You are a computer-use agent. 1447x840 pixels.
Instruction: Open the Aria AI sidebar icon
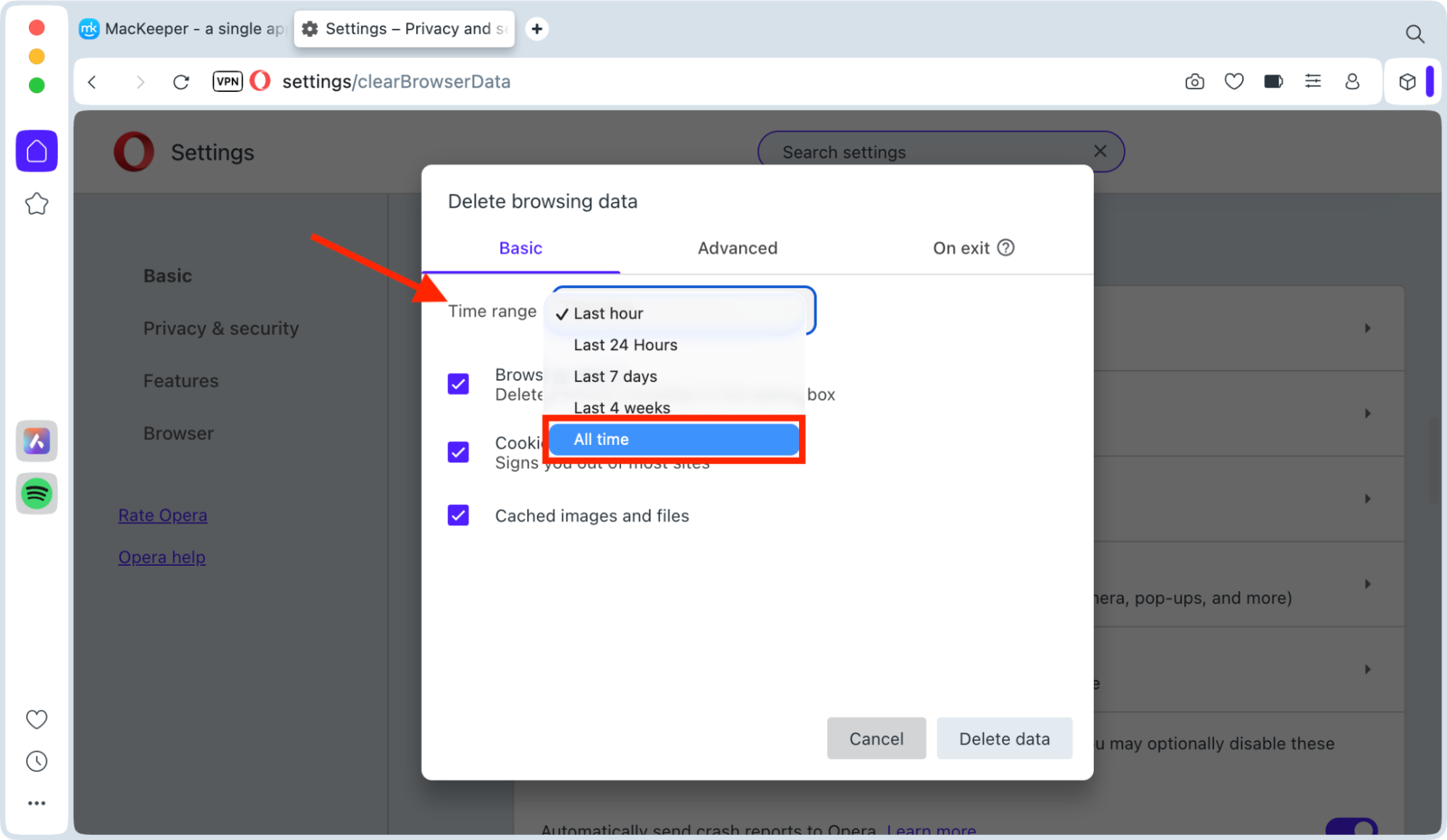coord(36,441)
